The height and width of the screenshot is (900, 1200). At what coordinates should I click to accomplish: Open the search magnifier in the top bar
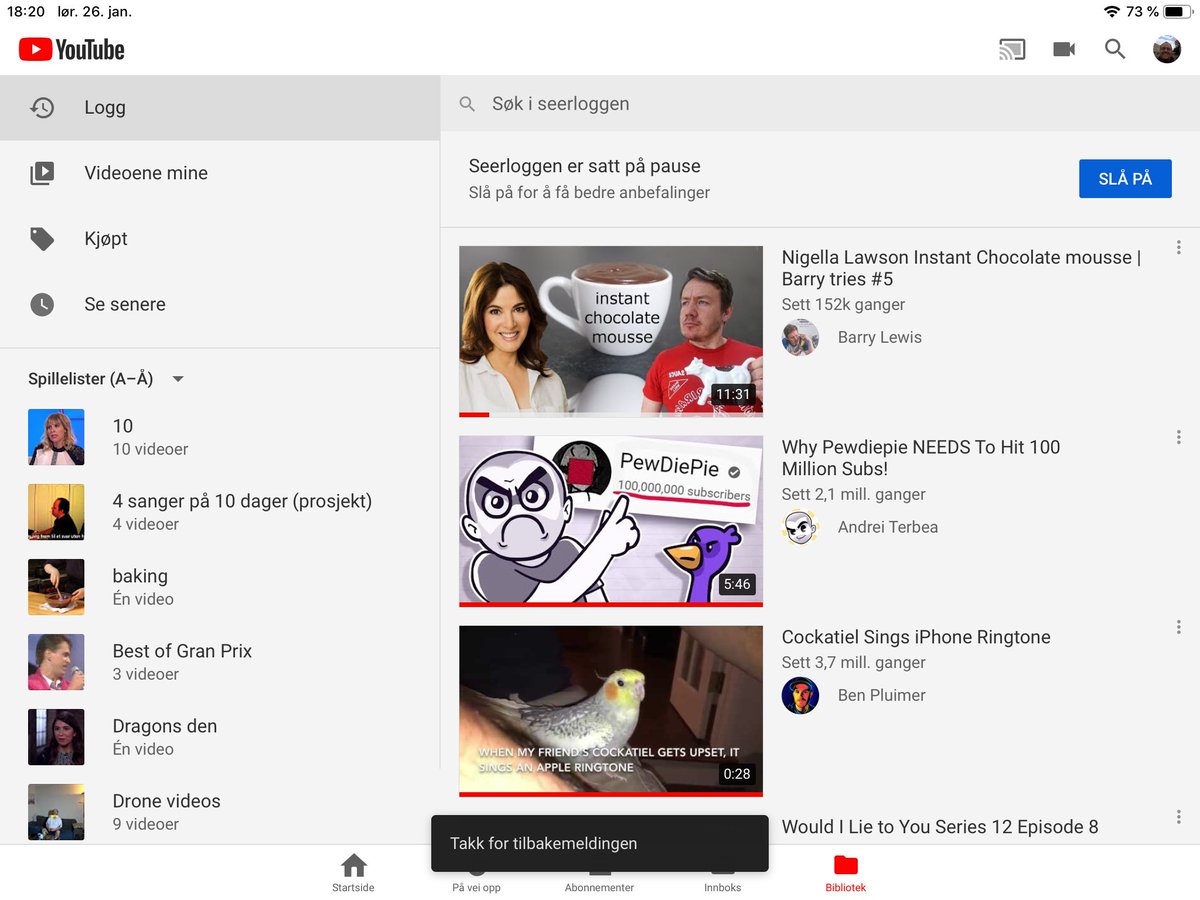tap(1115, 49)
